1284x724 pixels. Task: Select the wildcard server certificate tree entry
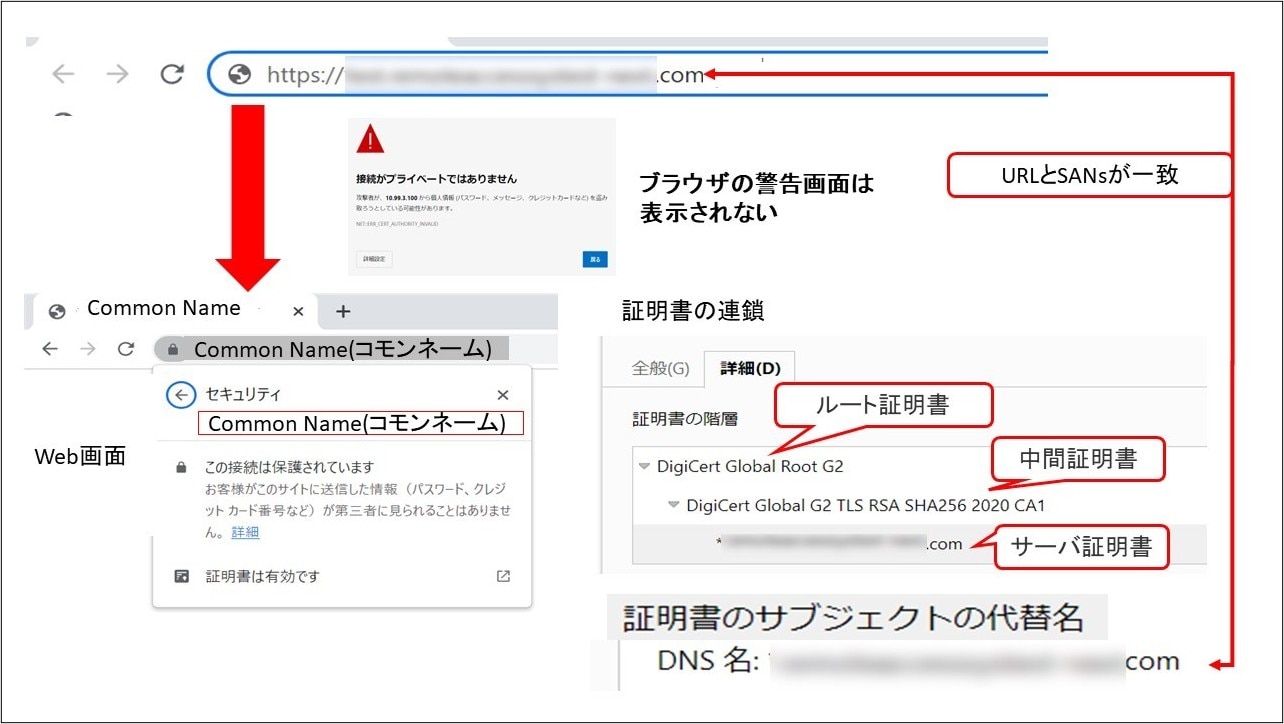click(840, 544)
